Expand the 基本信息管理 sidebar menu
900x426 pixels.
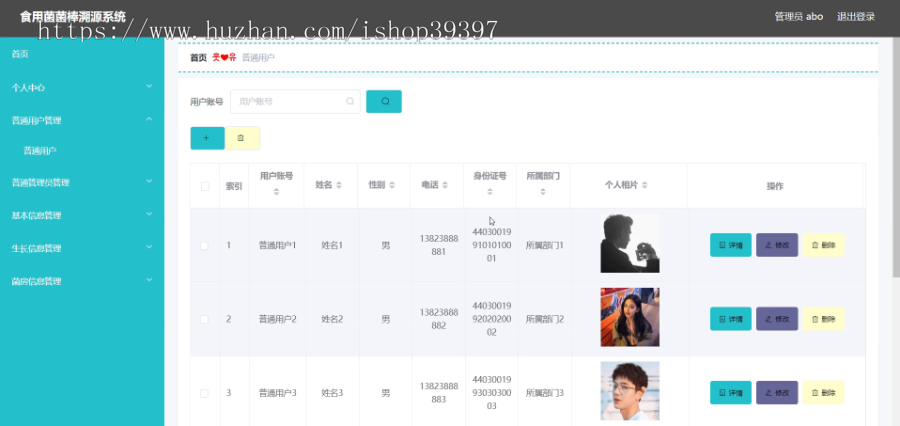coord(82,215)
